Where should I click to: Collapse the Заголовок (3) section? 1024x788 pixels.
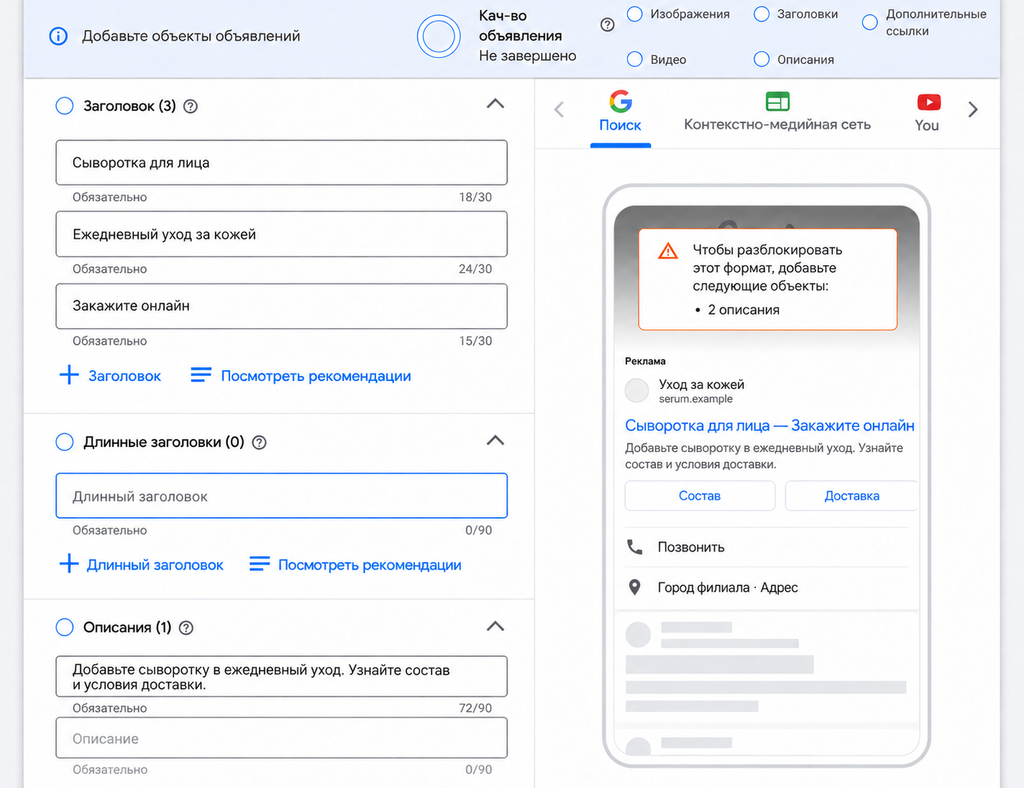coord(496,104)
